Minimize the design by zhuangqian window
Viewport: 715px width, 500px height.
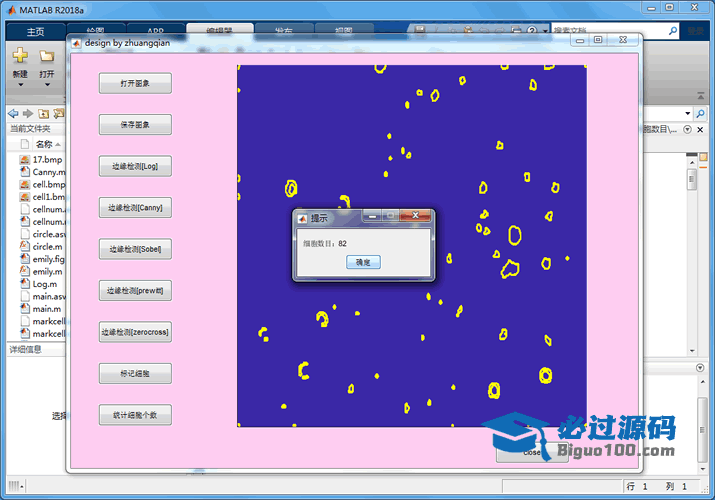(580, 40)
